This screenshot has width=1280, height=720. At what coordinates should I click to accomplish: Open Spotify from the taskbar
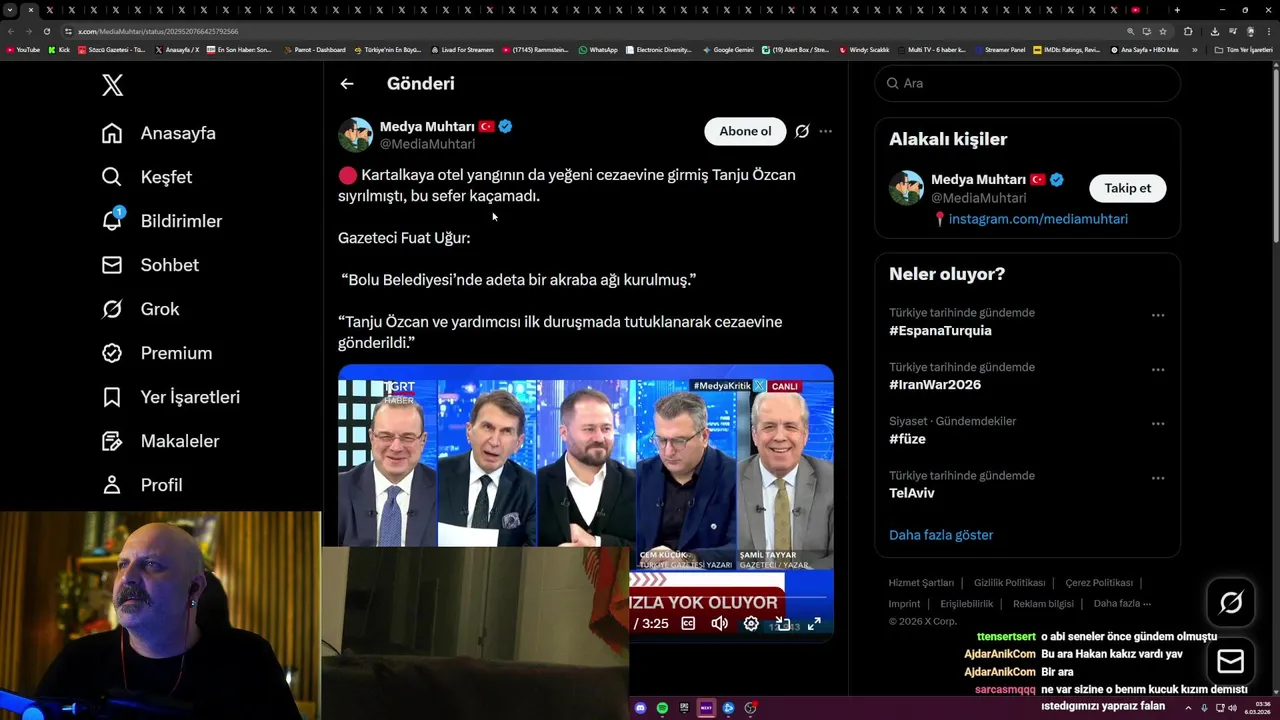coord(662,708)
